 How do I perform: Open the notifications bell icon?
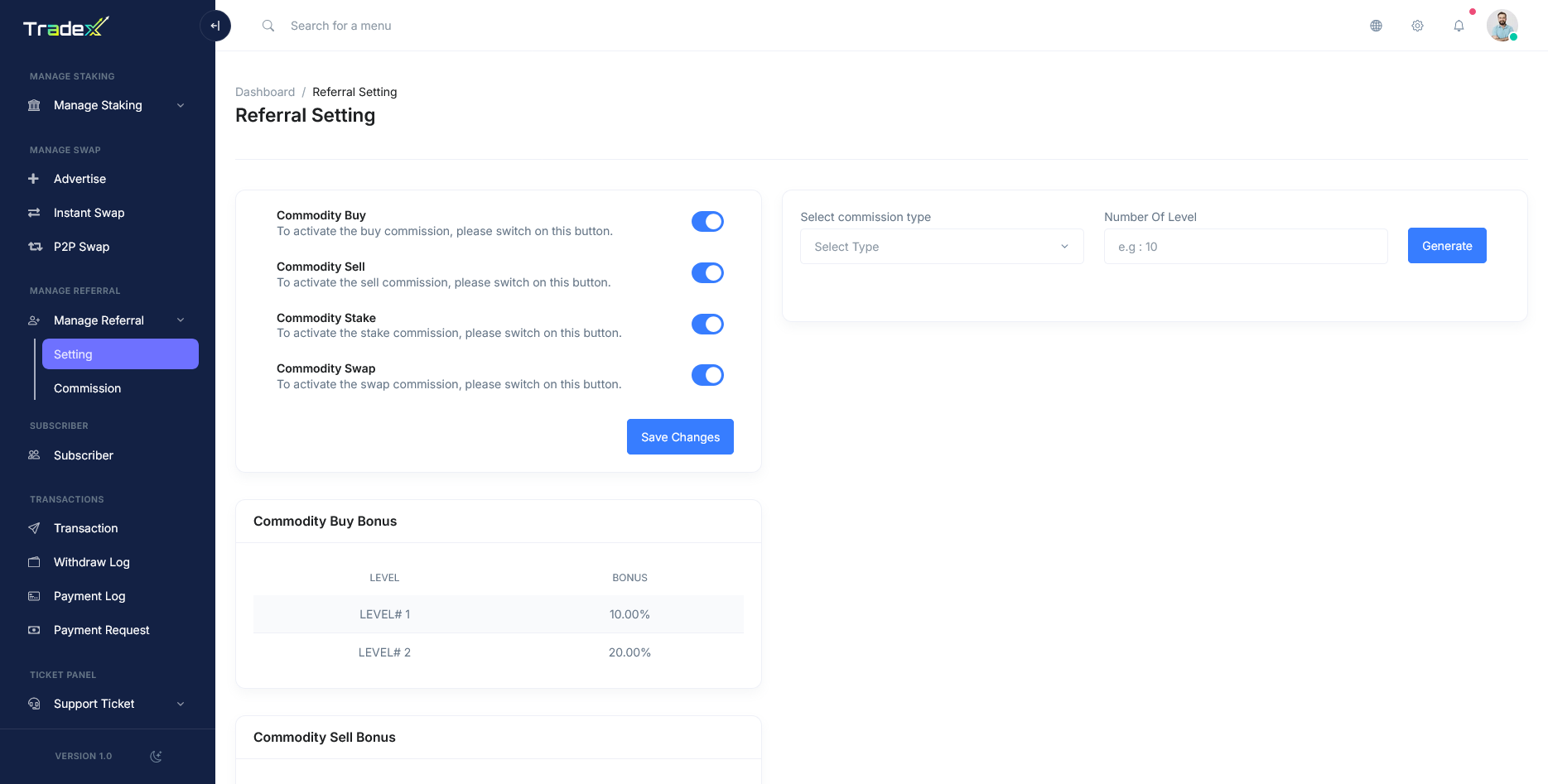(x=1459, y=26)
